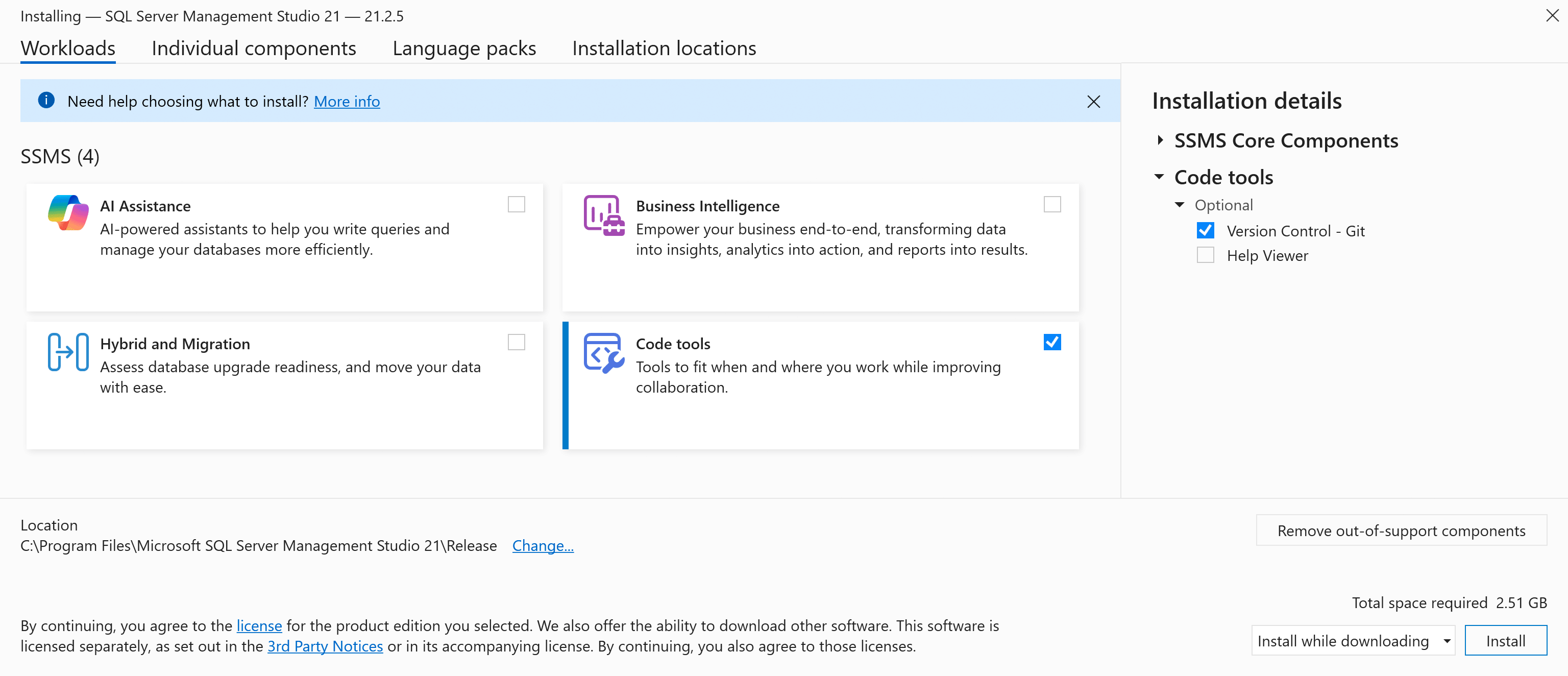The width and height of the screenshot is (1568, 676).
Task: Click the SSMS Core Components label
Action: [1286, 141]
